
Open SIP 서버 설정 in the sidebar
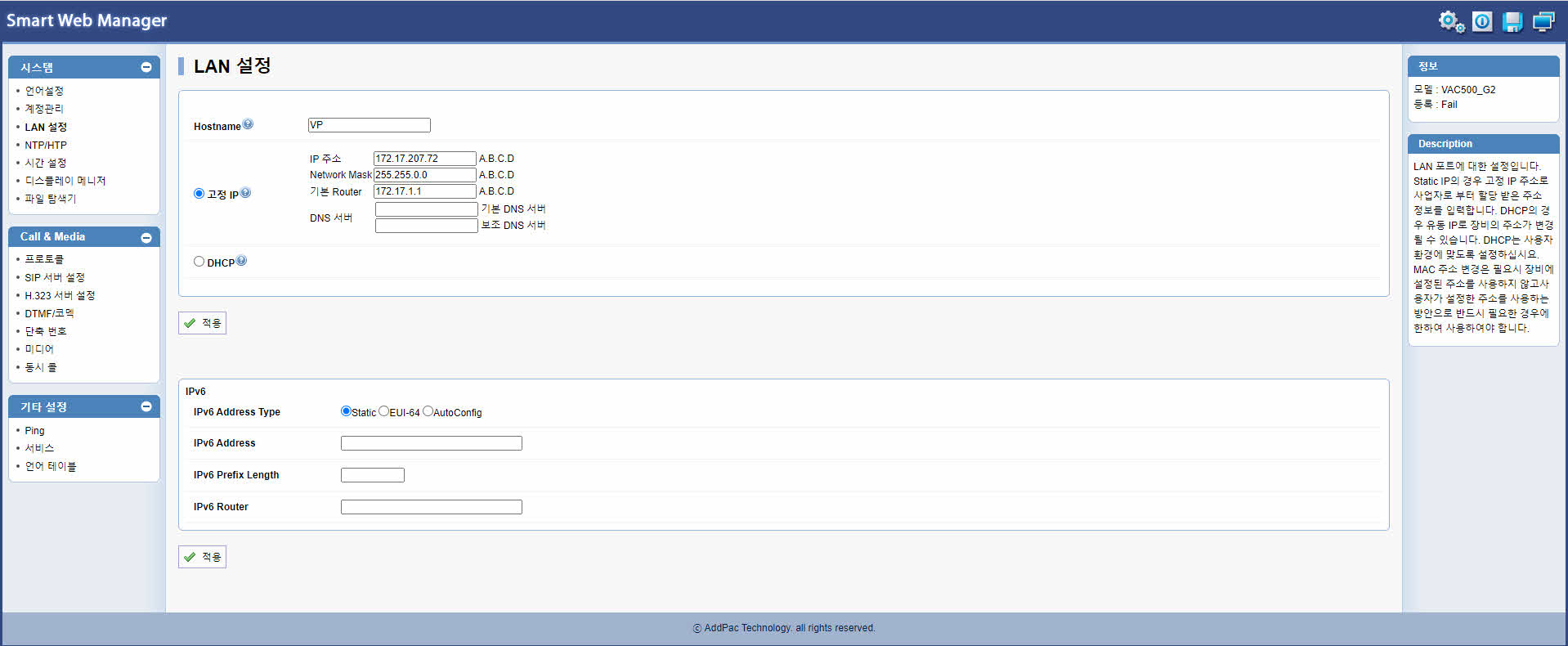55,277
